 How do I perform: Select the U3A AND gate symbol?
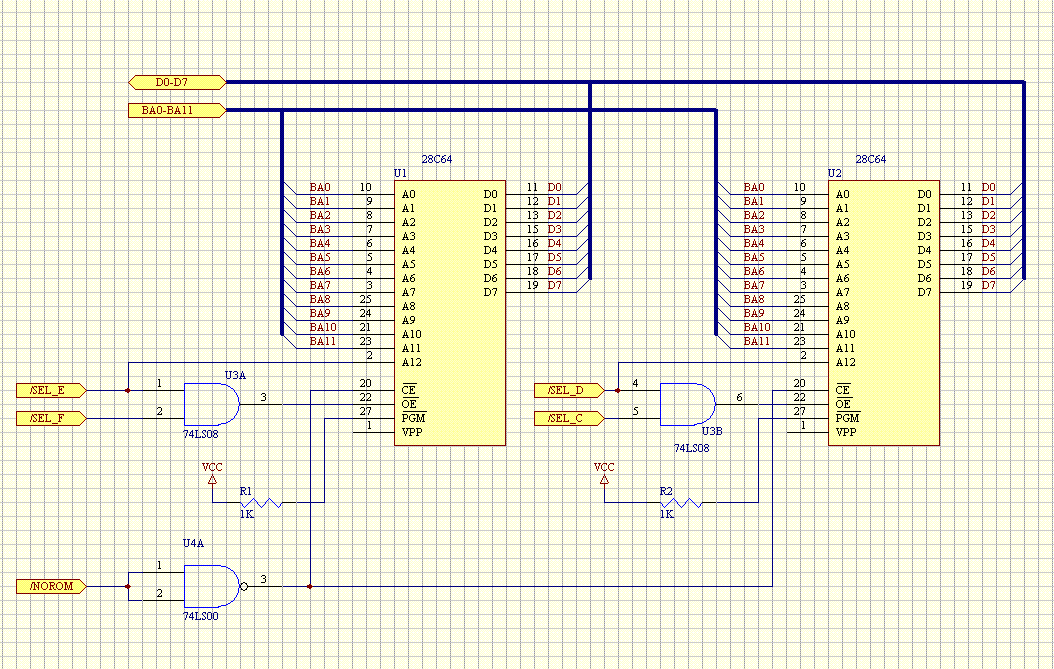coord(212,404)
